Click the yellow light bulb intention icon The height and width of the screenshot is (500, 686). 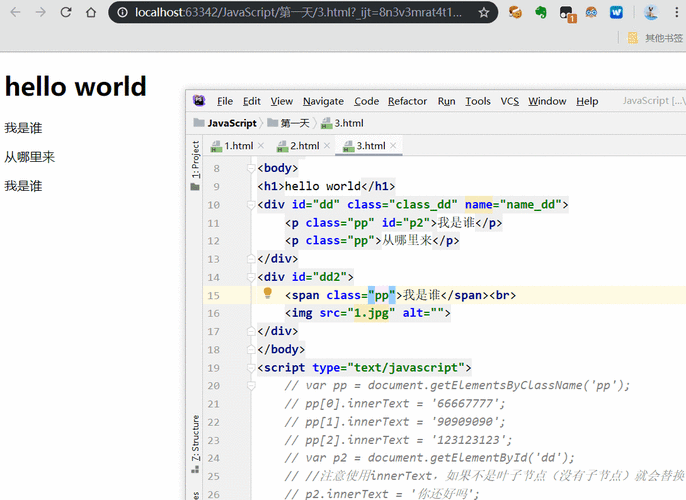[x=268, y=293]
